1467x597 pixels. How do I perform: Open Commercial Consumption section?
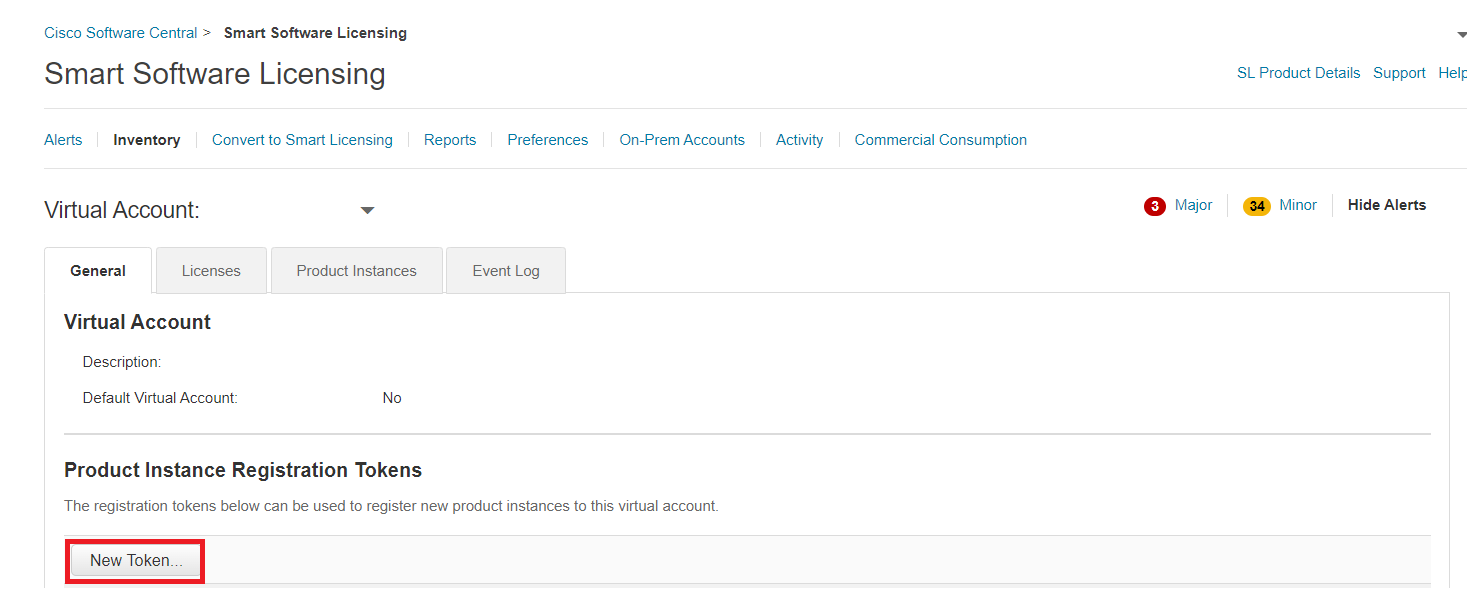pos(941,140)
